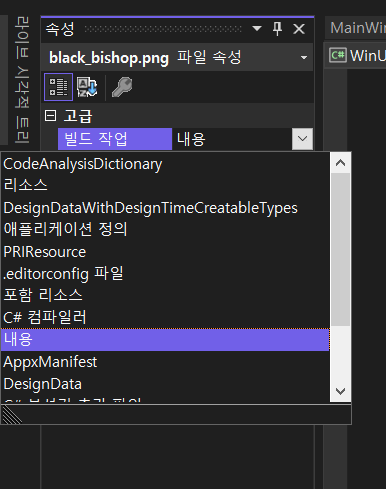Select the highlighted 내용 option
386x489 pixels.
[165, 340]
